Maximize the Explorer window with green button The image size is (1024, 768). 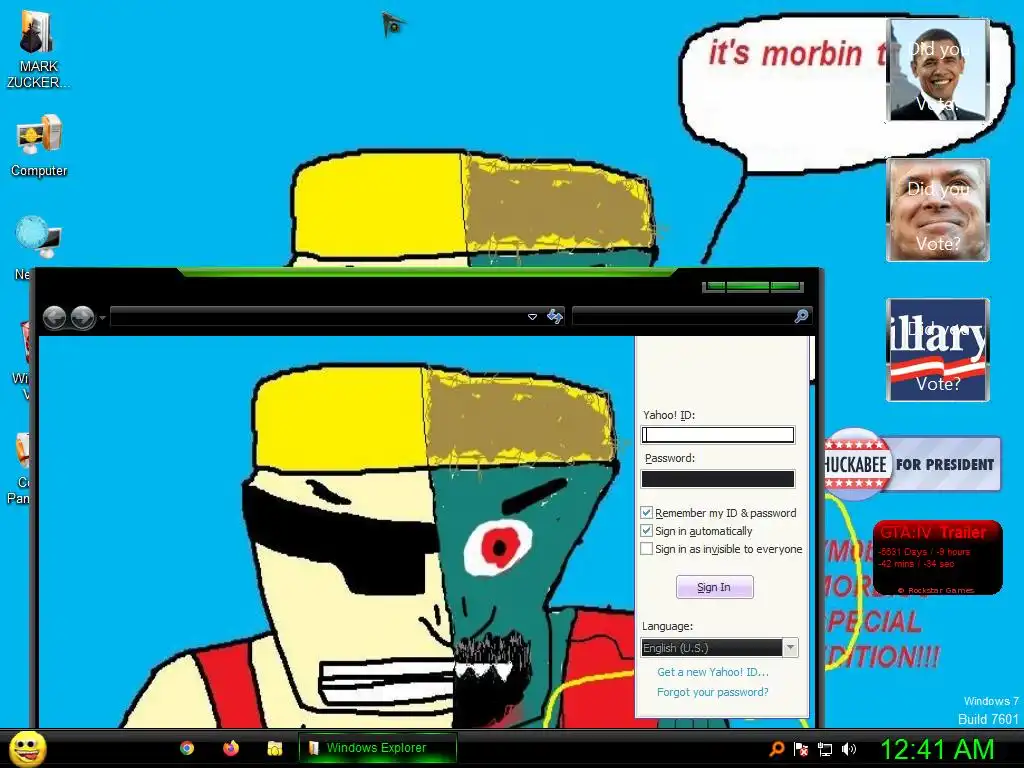[x=748, y=286]
